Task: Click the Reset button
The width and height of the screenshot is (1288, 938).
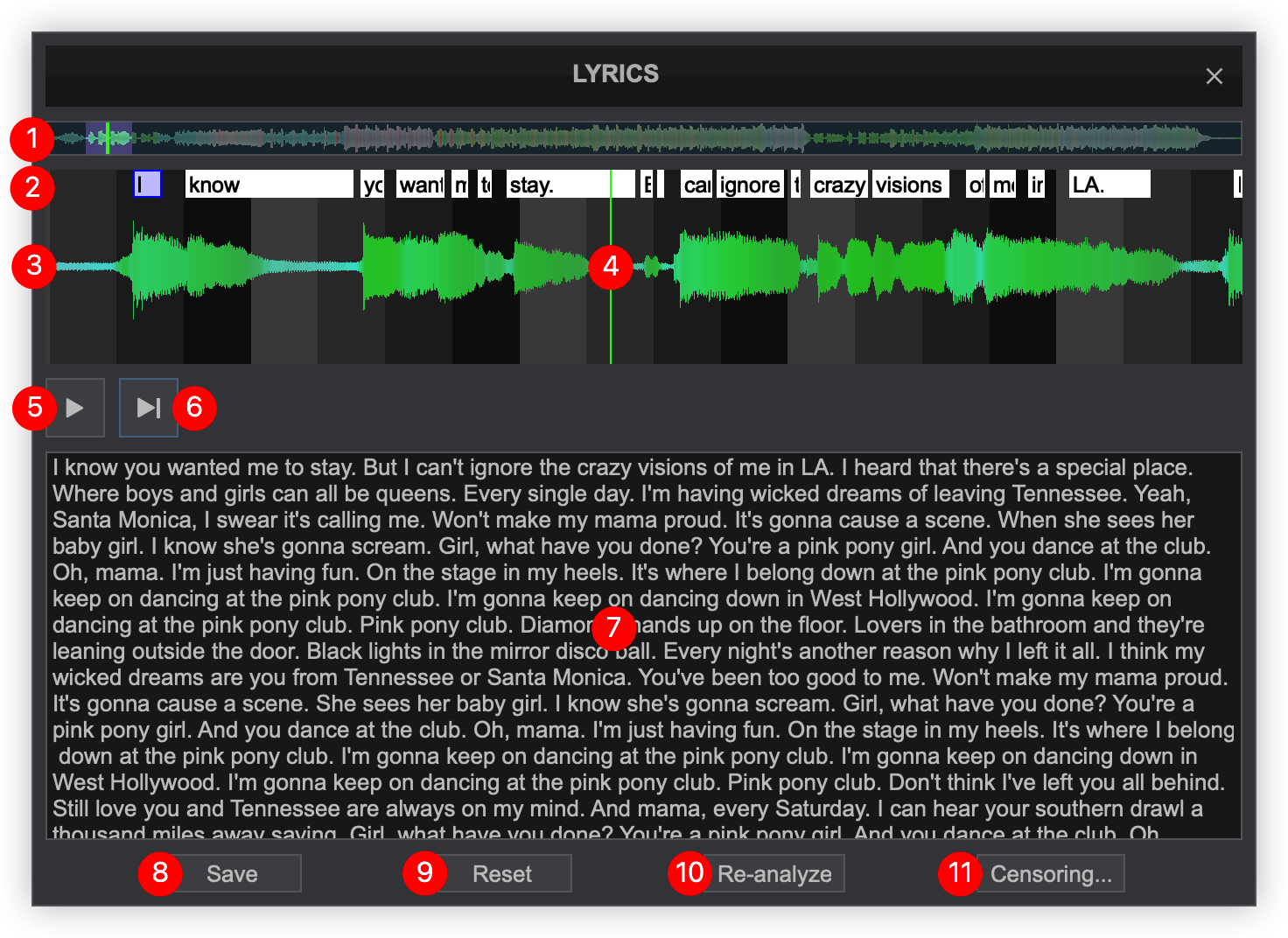Action: click(502, 874)
